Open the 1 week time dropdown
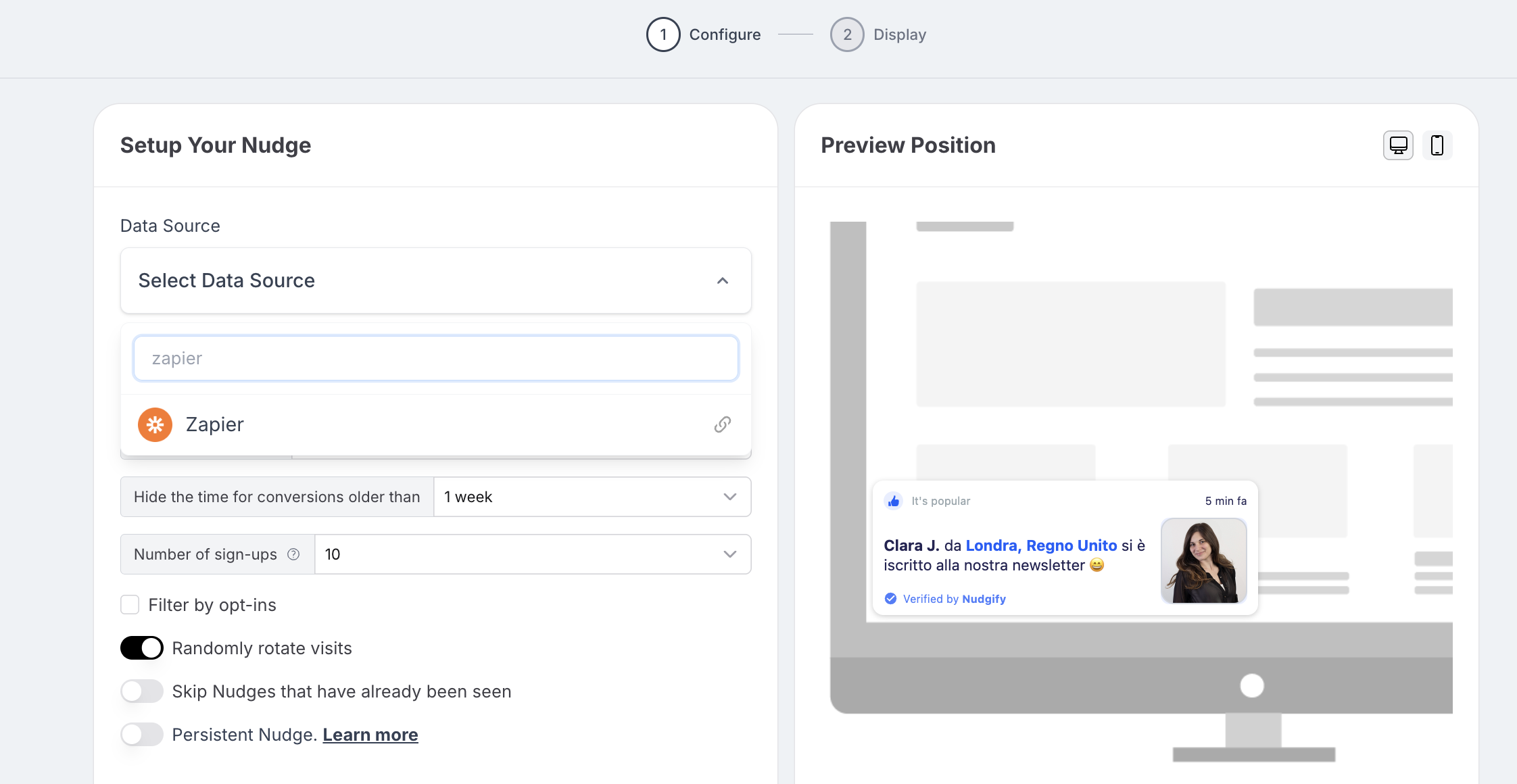This screenshot has width=1517, height=784. click(592, 497)
